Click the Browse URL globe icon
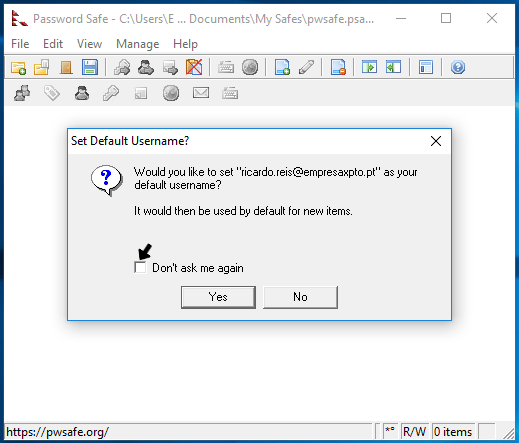 [x=250, y=67]
